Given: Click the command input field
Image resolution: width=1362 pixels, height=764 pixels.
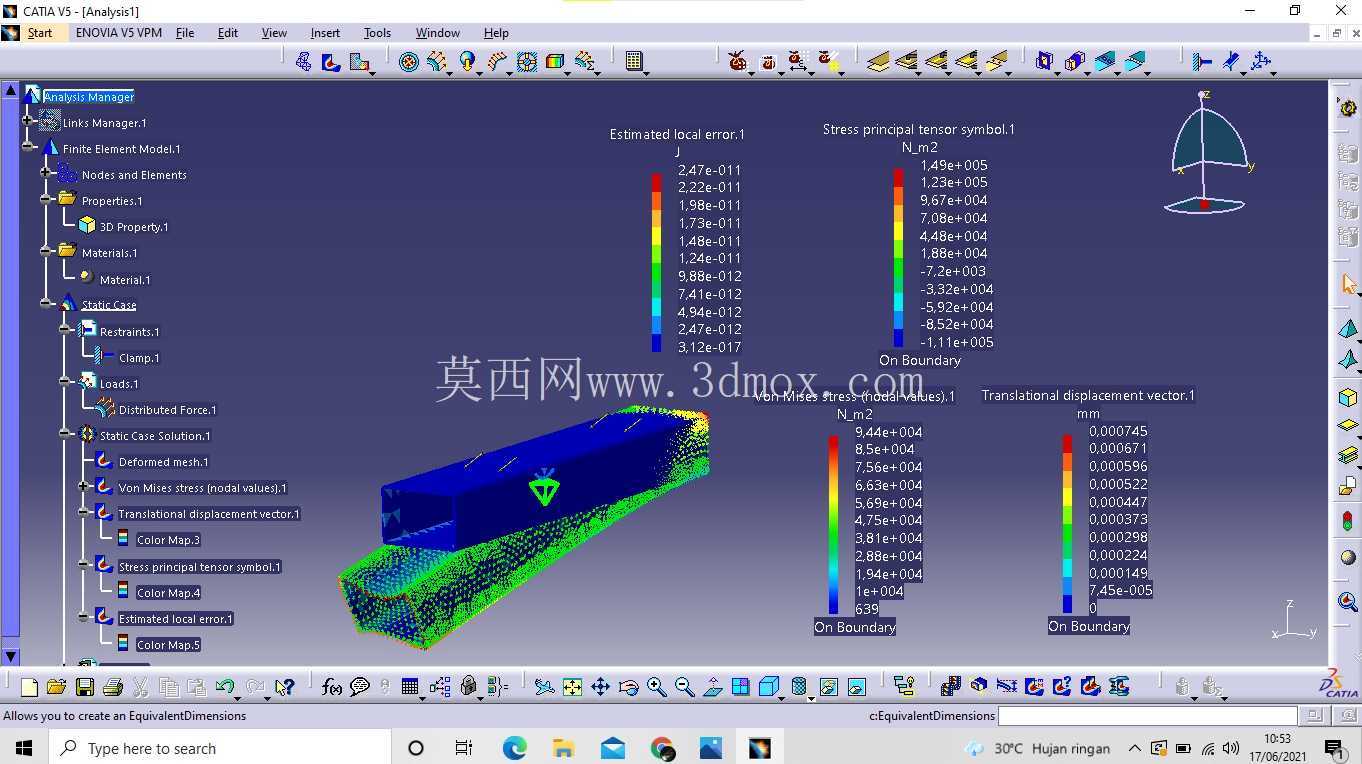Looking at the screenshot, I should (1147, 716).
